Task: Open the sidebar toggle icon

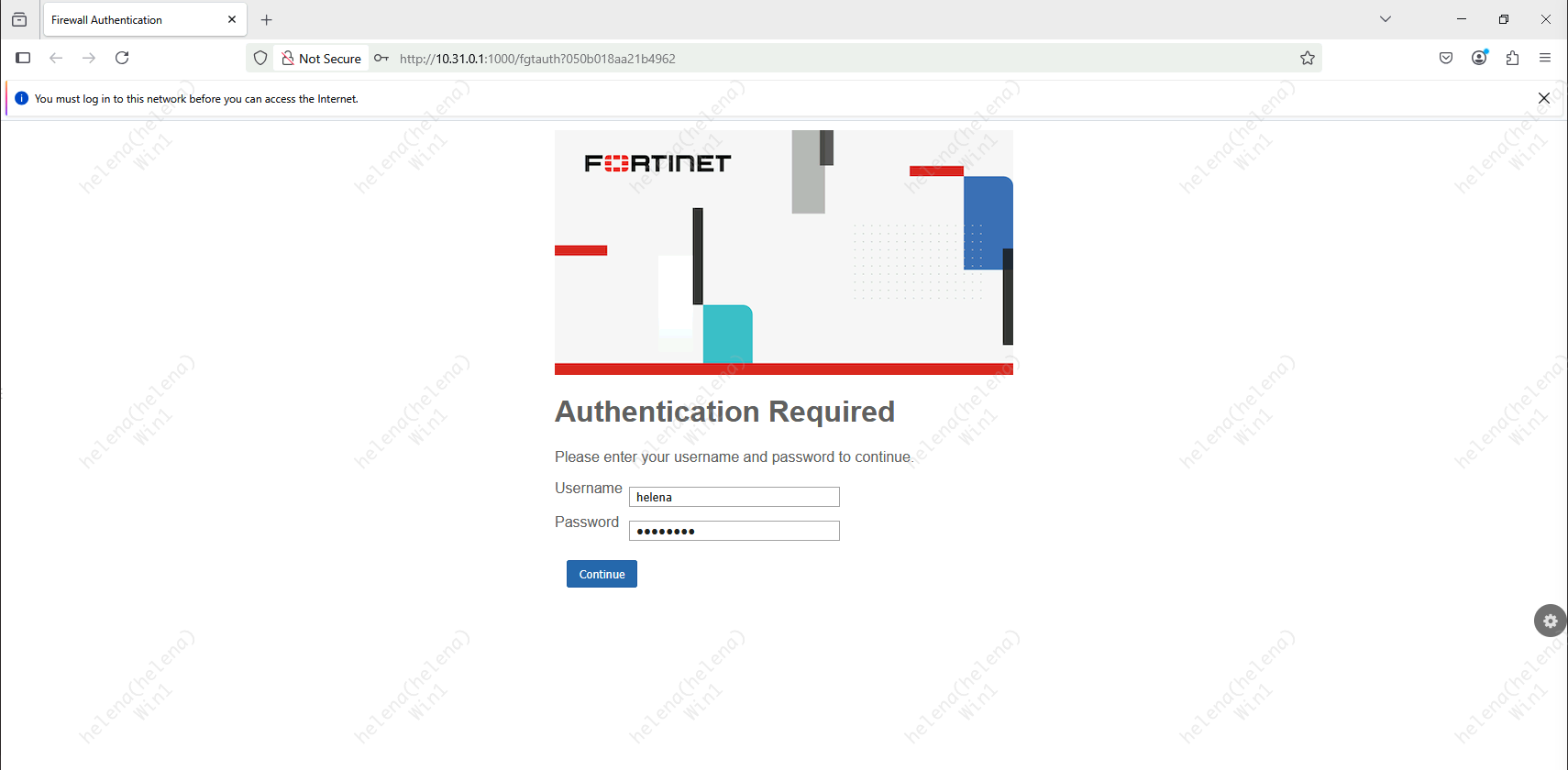Action: (24, 58)
